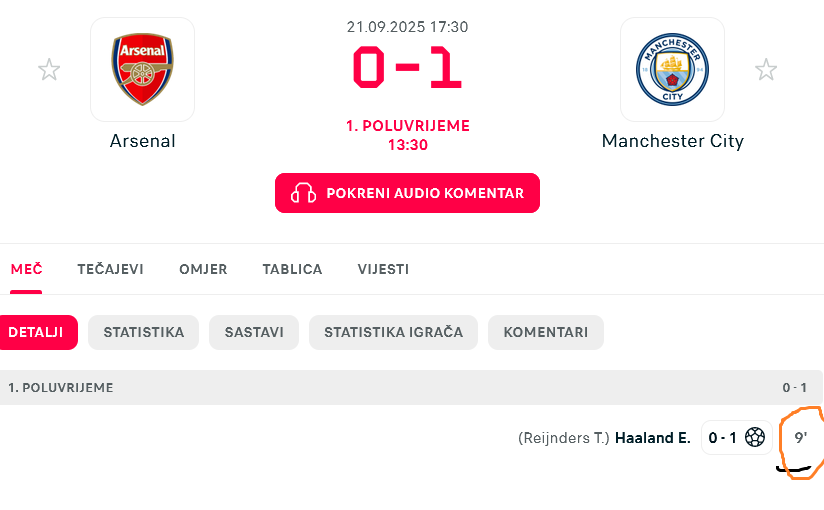This screenshot has height=510, width=824.
Task: Open the SASTAVI lineups section
Action: tap(254, 332)
